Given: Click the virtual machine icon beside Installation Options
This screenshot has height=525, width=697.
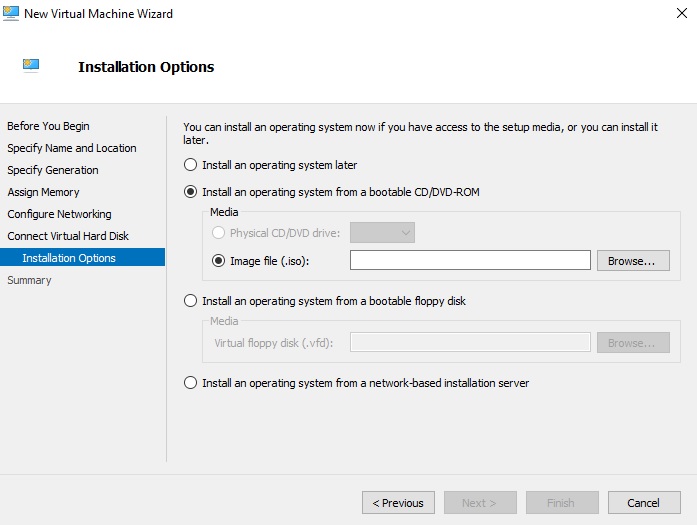Looking at the screenshot, I should (31, 66).
